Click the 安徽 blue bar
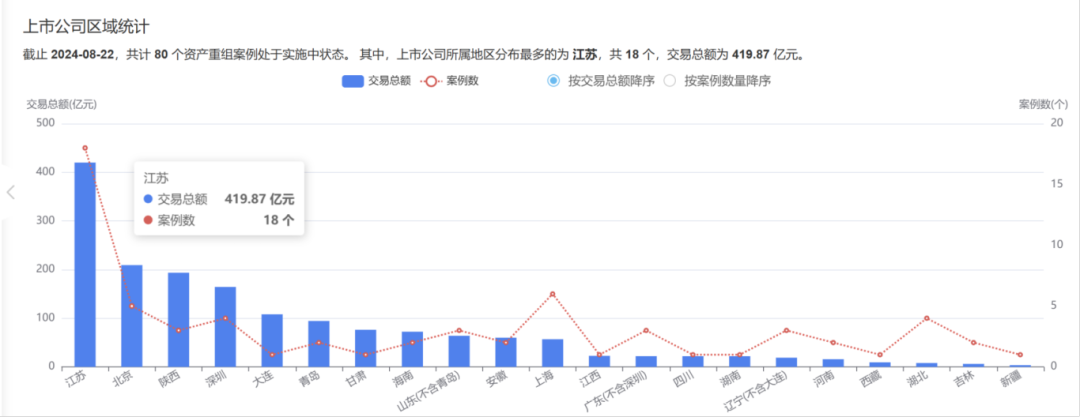 coord(505,352)
